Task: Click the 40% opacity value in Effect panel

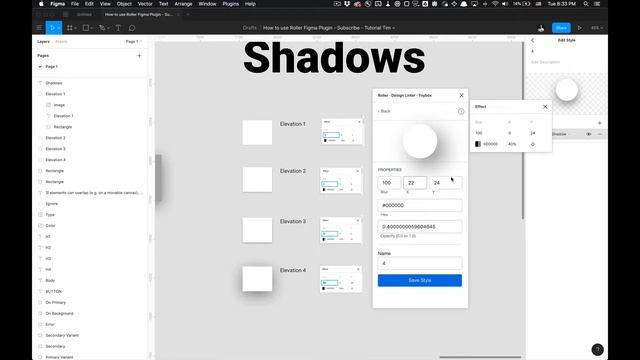Action: tap(512, 144)
